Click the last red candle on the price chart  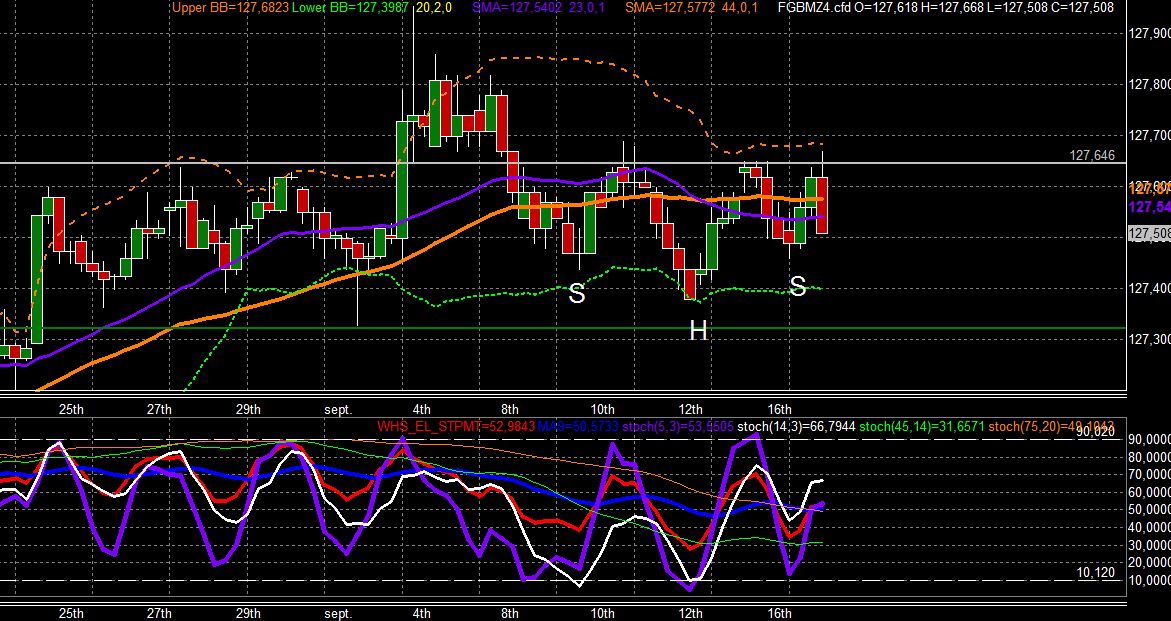click(822, 205)
